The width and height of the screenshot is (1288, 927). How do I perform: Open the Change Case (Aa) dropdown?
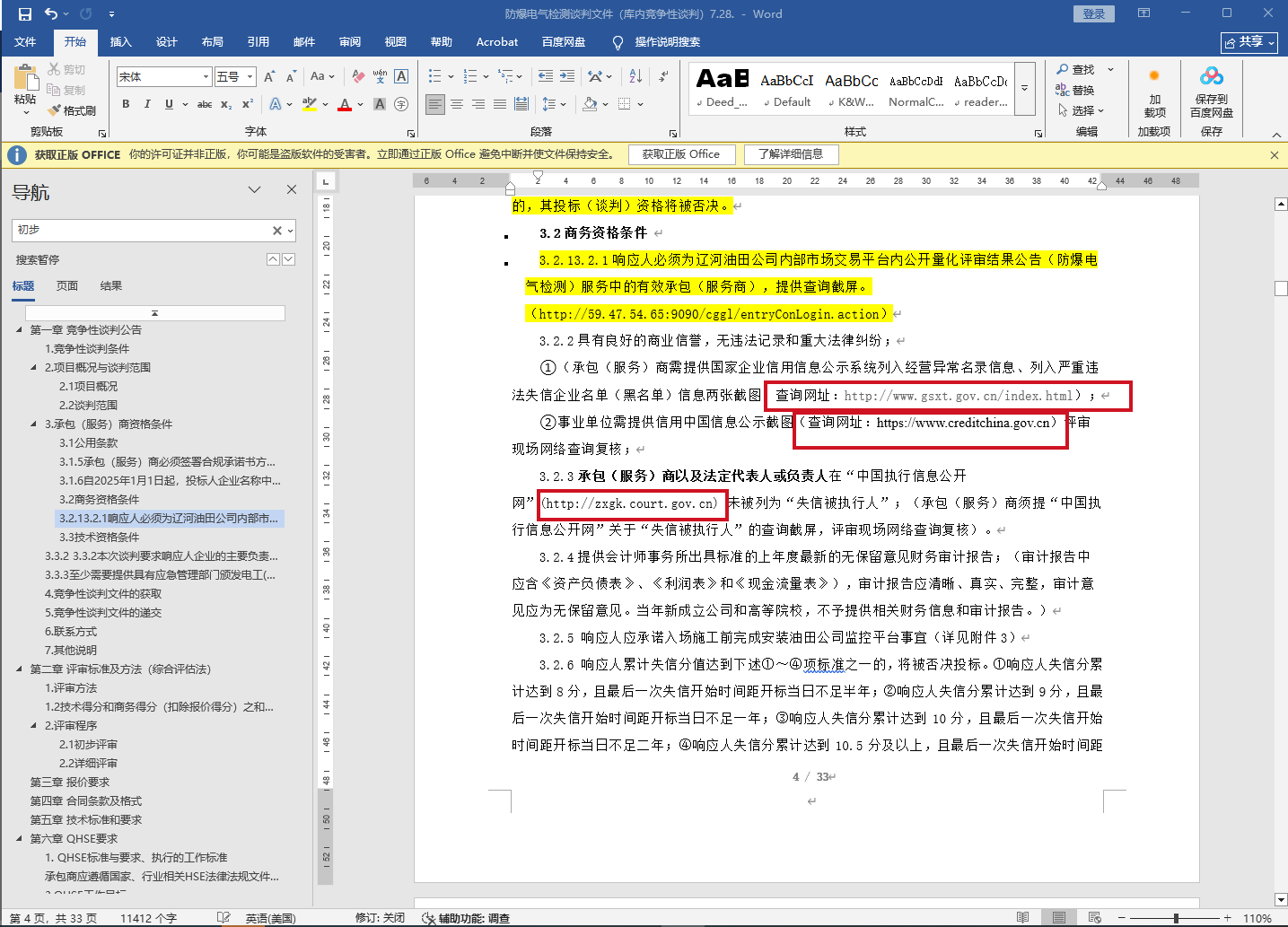tap(321, 77)
